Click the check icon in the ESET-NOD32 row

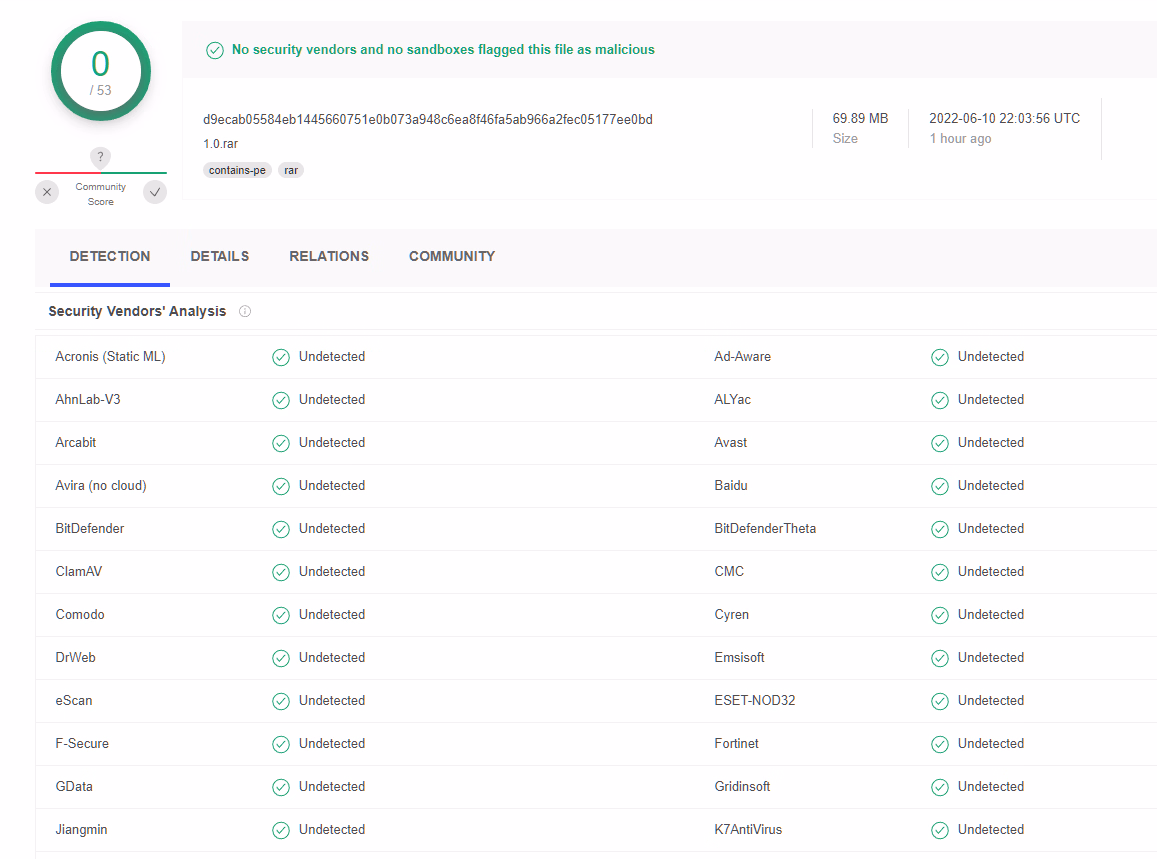(940, 702)
